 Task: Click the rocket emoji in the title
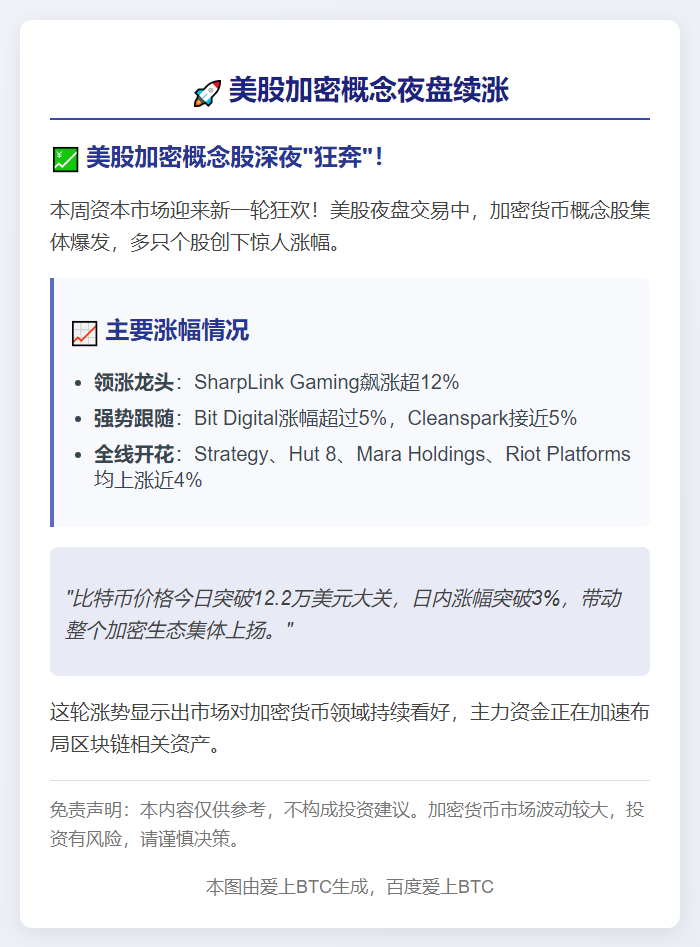(207, 94)
